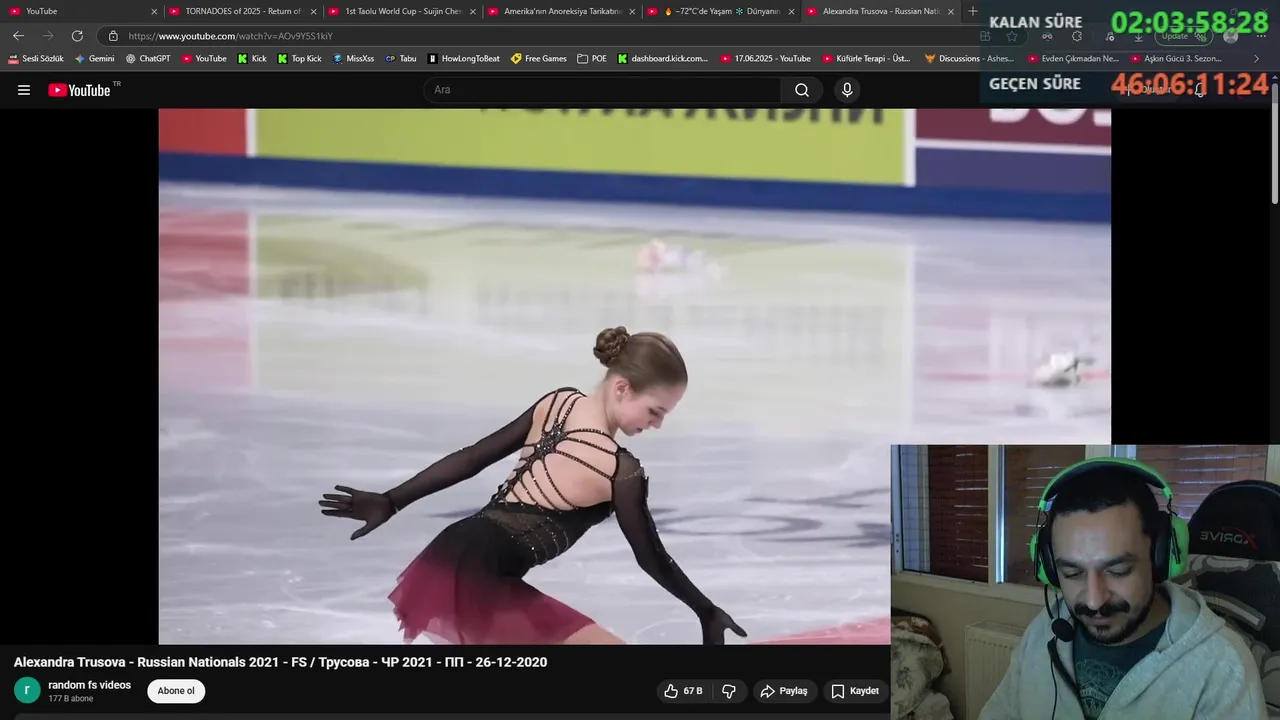
Task: Click the search magnifier button
Action: click(x=802, y=90)
